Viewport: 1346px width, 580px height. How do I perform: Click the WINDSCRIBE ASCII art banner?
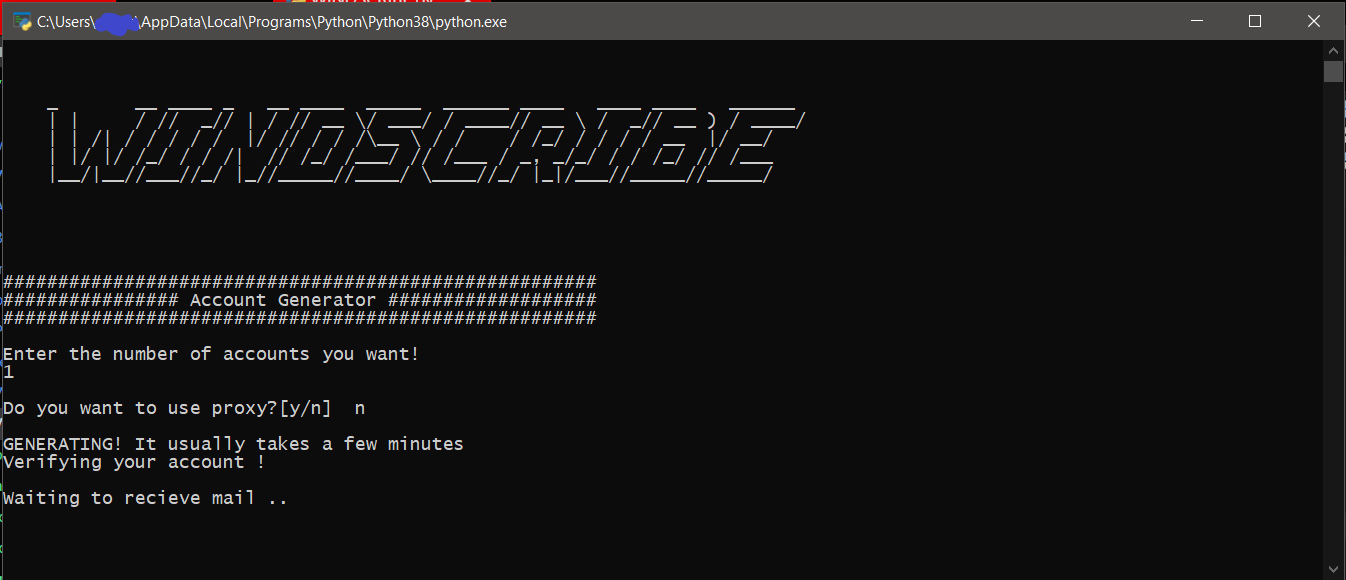click(426, 144)
